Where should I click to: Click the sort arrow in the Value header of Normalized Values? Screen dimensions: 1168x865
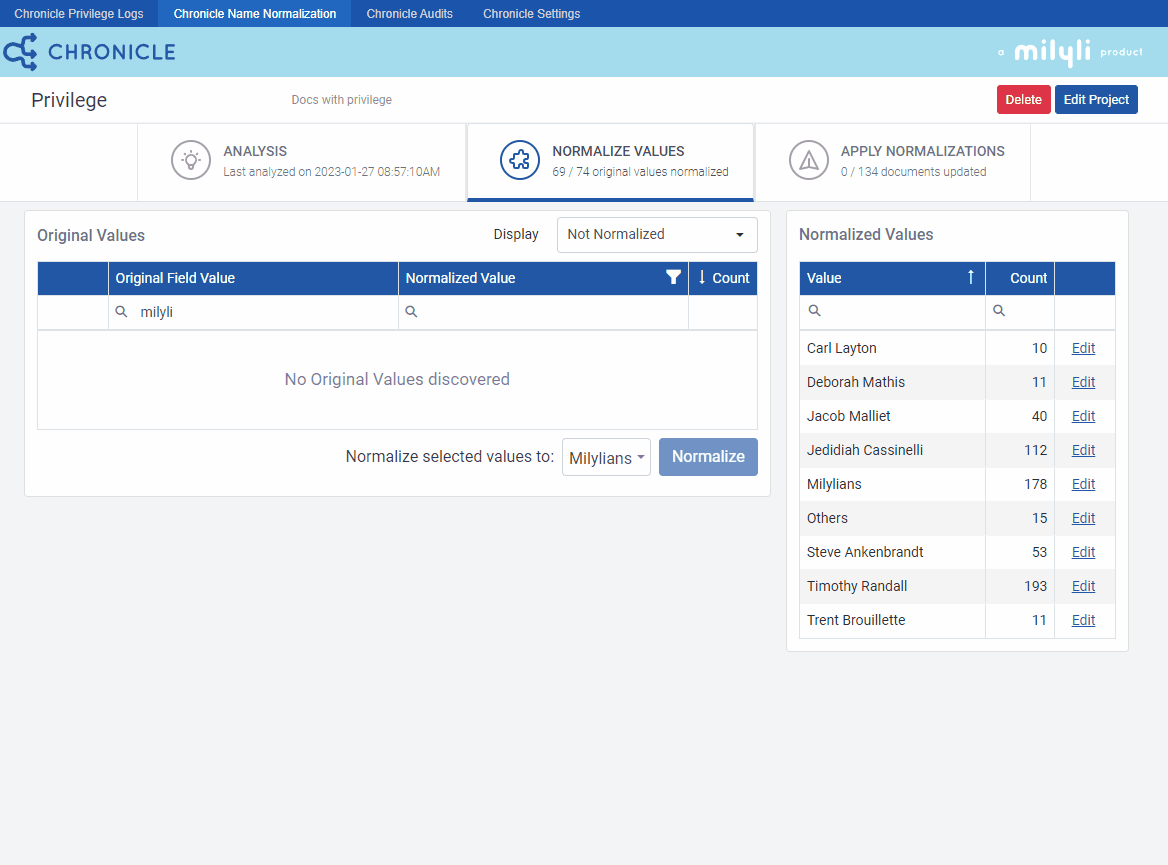[971, 277]
